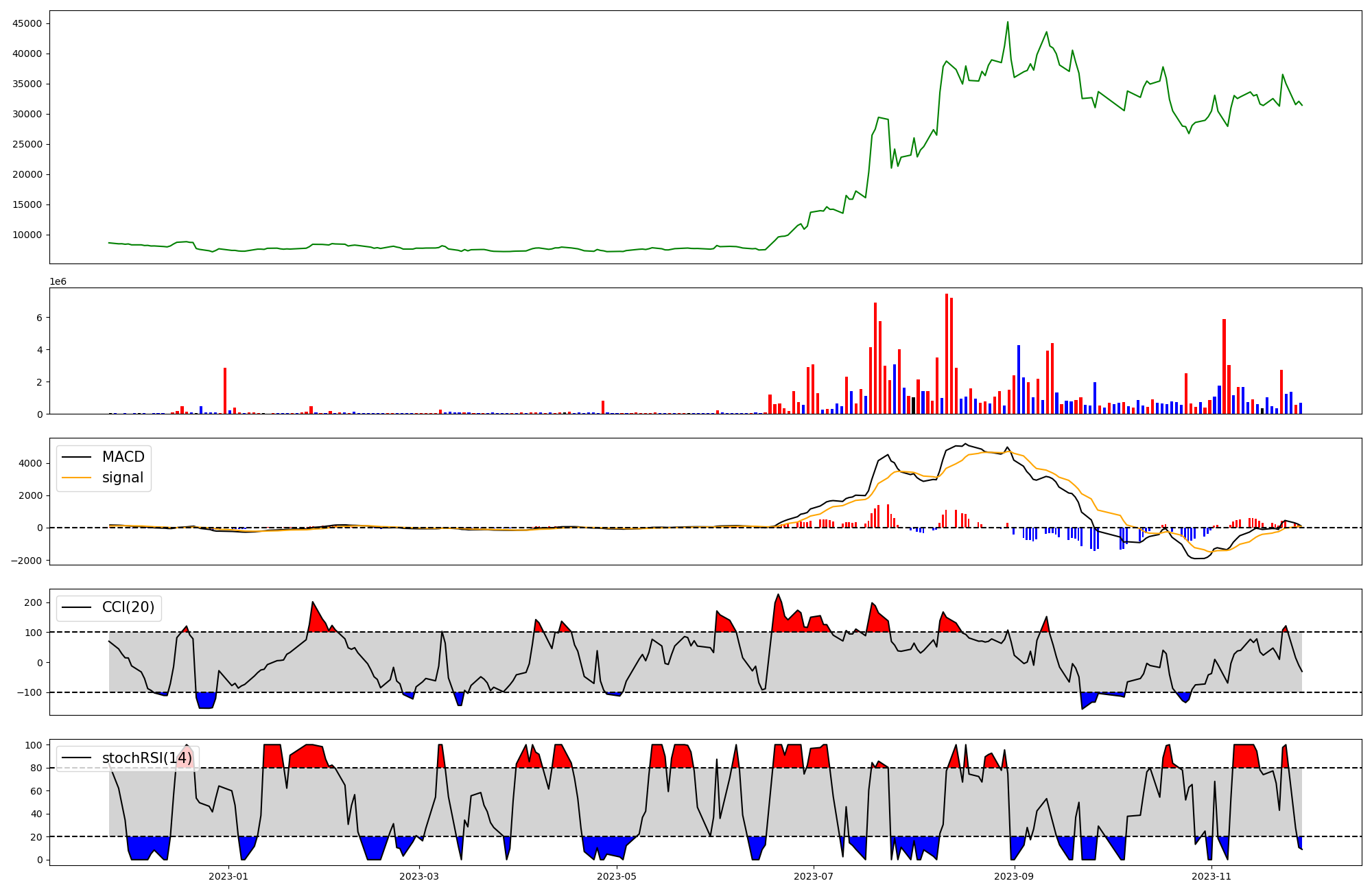Click the -100 label on the CCI axis
This screenshot has width=1372, height=892.
coord(29,692)
